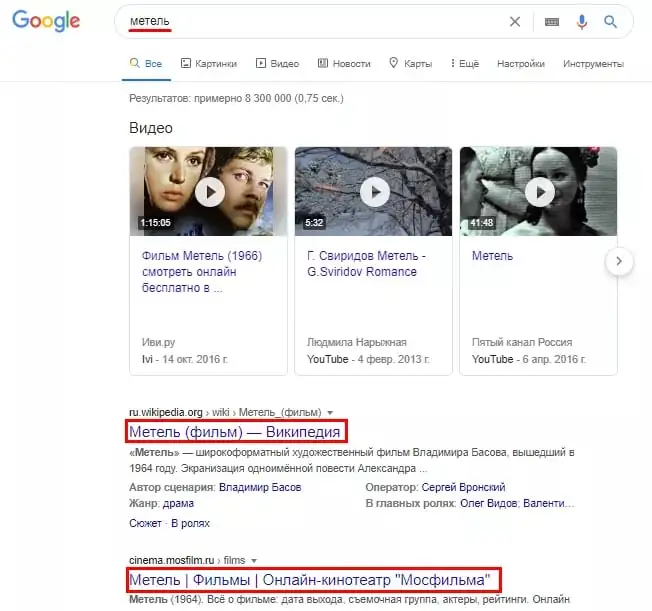Viewport: 652px width, 611px height.
Task: Open link Фильм Метель (1966) смотреть онлайн
Action: 202,272
